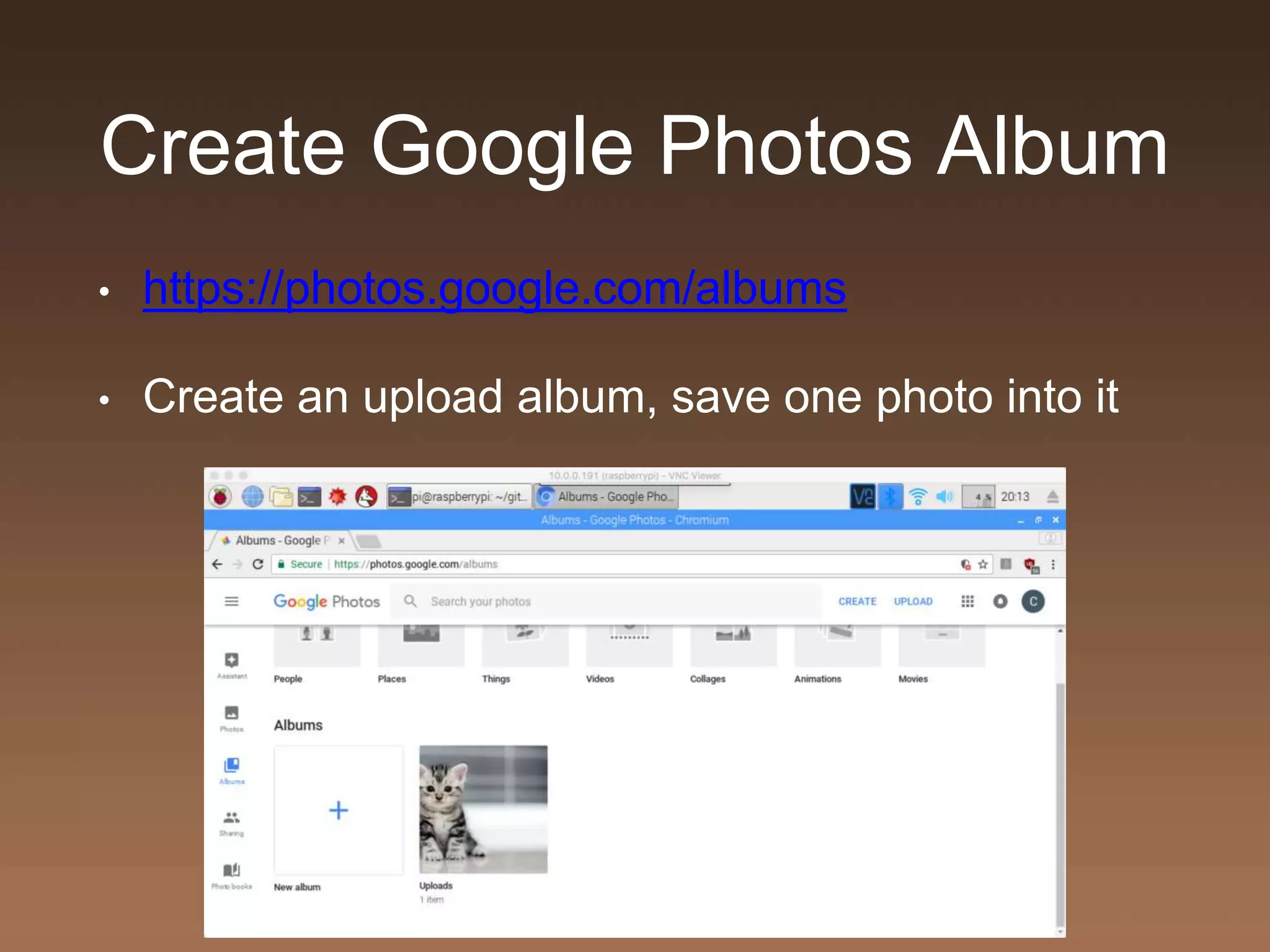Open the People category
Viewport: 1270px width, 952px height.
click(x=317, y=654)
